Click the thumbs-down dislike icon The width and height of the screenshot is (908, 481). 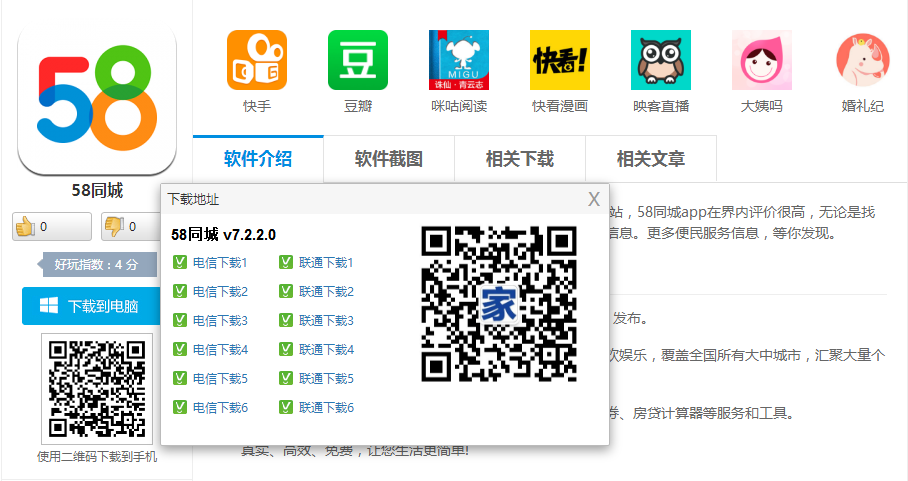click(x=114, y=226)
